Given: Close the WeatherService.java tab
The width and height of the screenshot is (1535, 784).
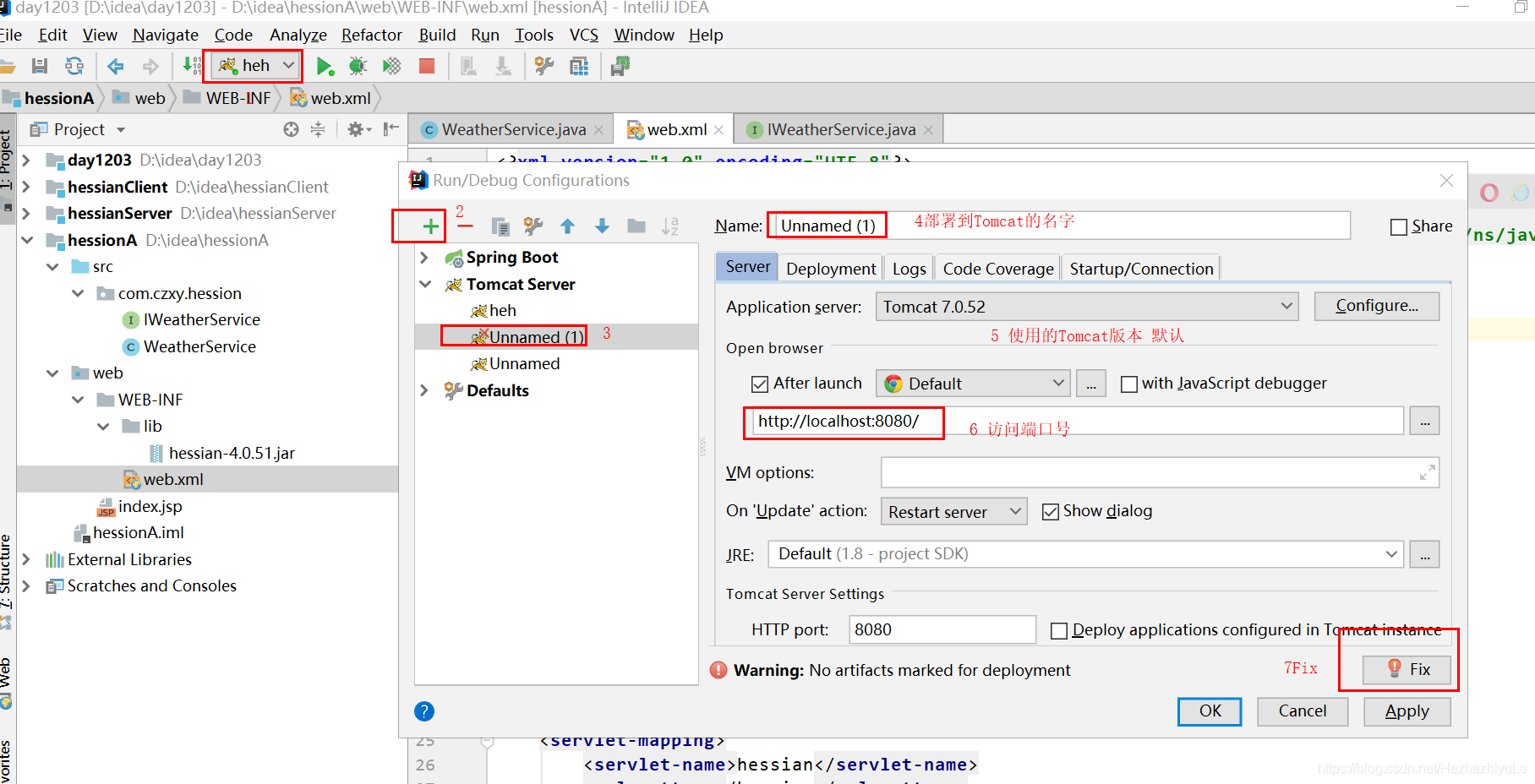Looking at the screenshot, I should click(x=598, y=130).
